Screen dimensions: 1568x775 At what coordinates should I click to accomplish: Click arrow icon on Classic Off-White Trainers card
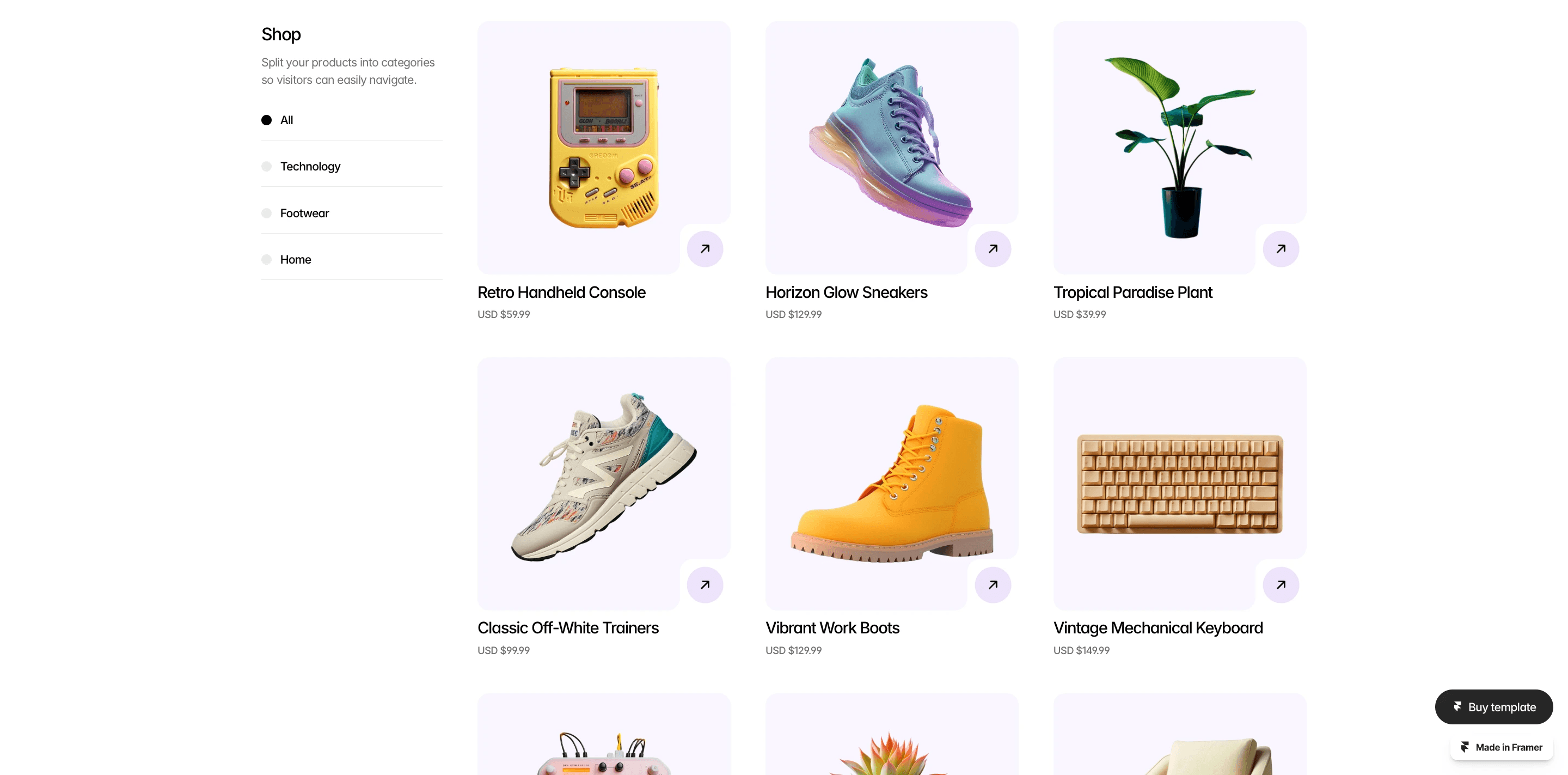pos(705,585)
